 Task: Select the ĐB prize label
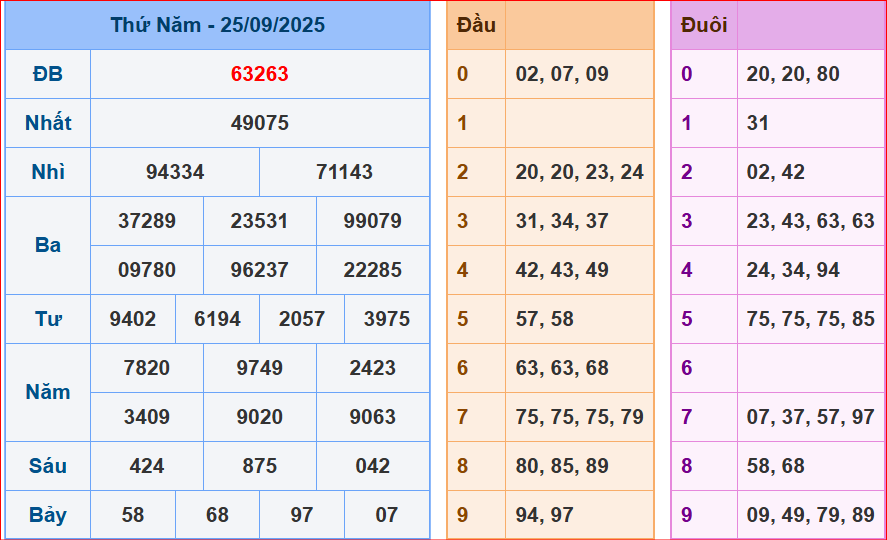pyautogui.click(x=48, y=74)
